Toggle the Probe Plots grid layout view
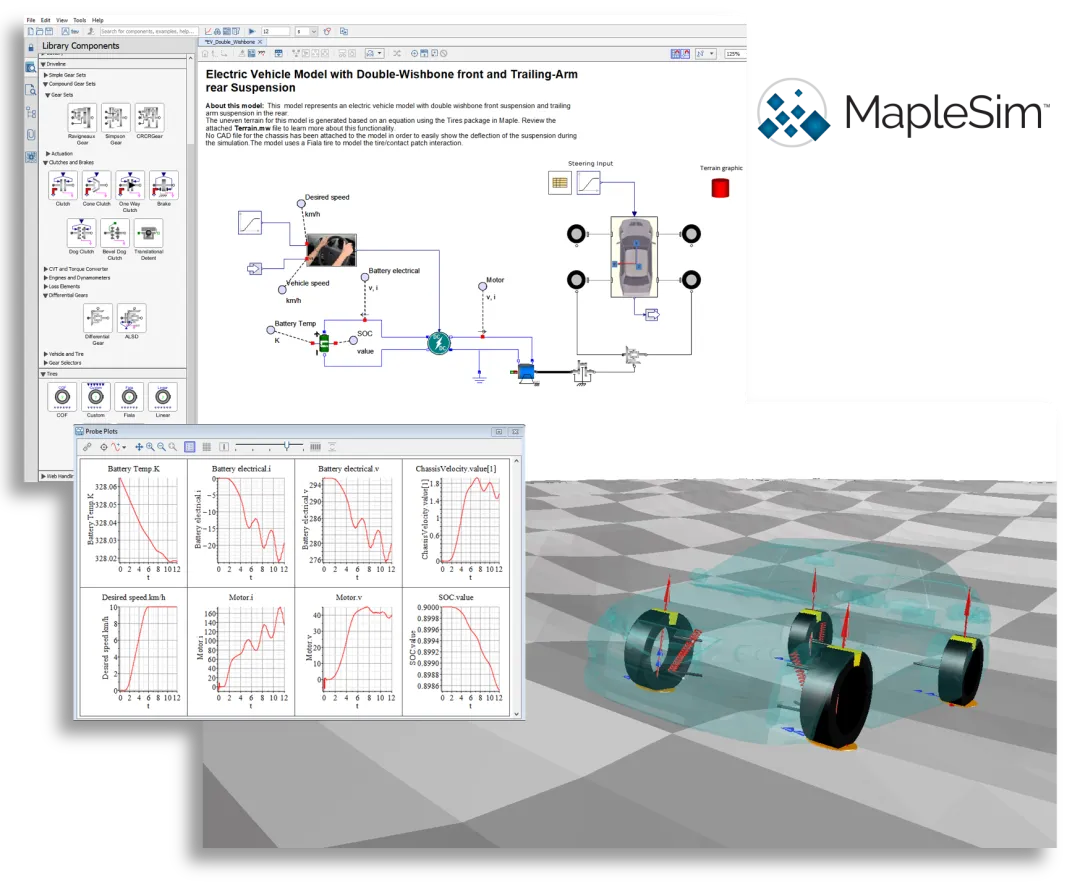Image resolution: width=1080 pixels, height=882 pixels. click(x=207, y=447)
